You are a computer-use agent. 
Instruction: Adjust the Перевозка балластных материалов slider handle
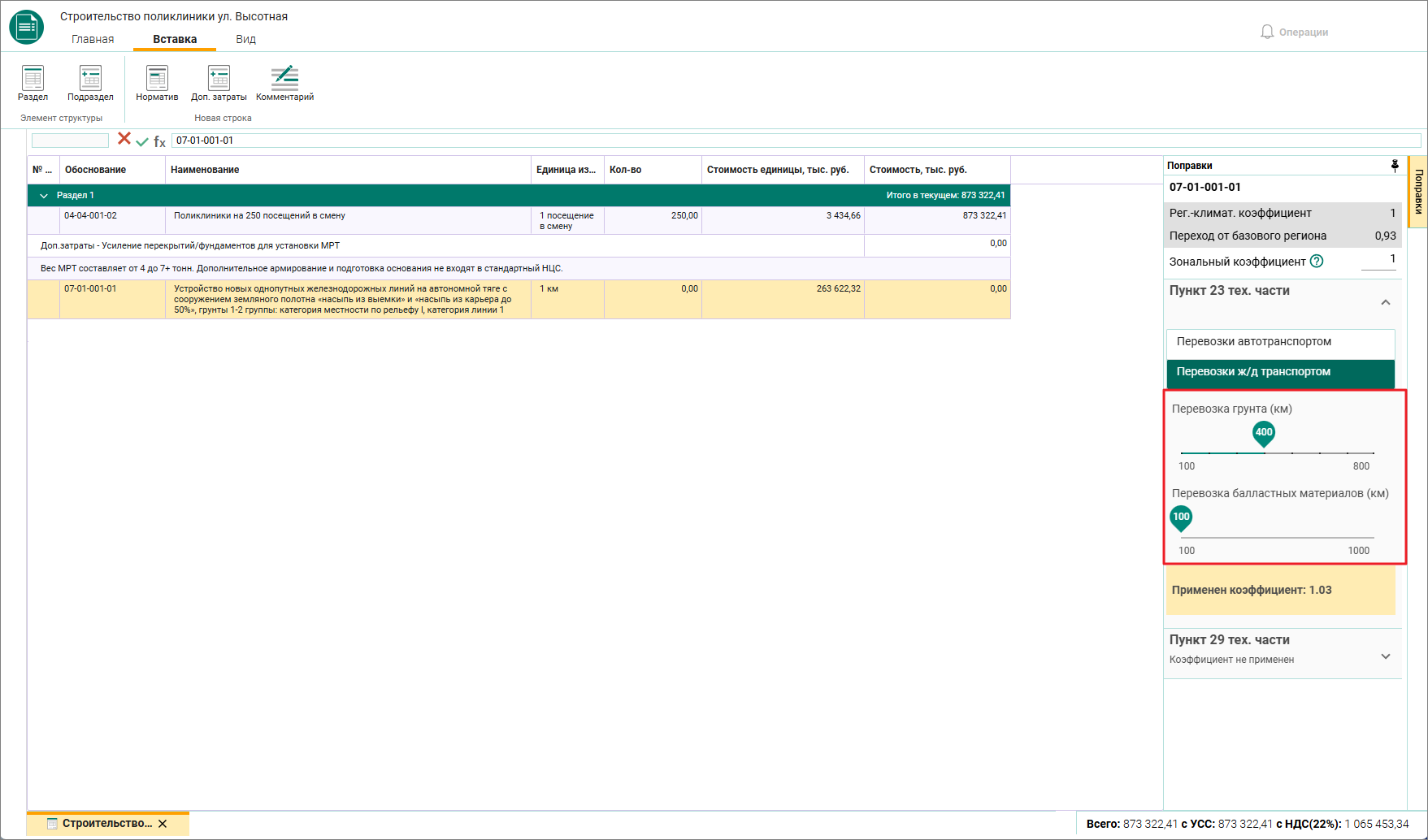pyautogui.click(x=1181, y=518)
